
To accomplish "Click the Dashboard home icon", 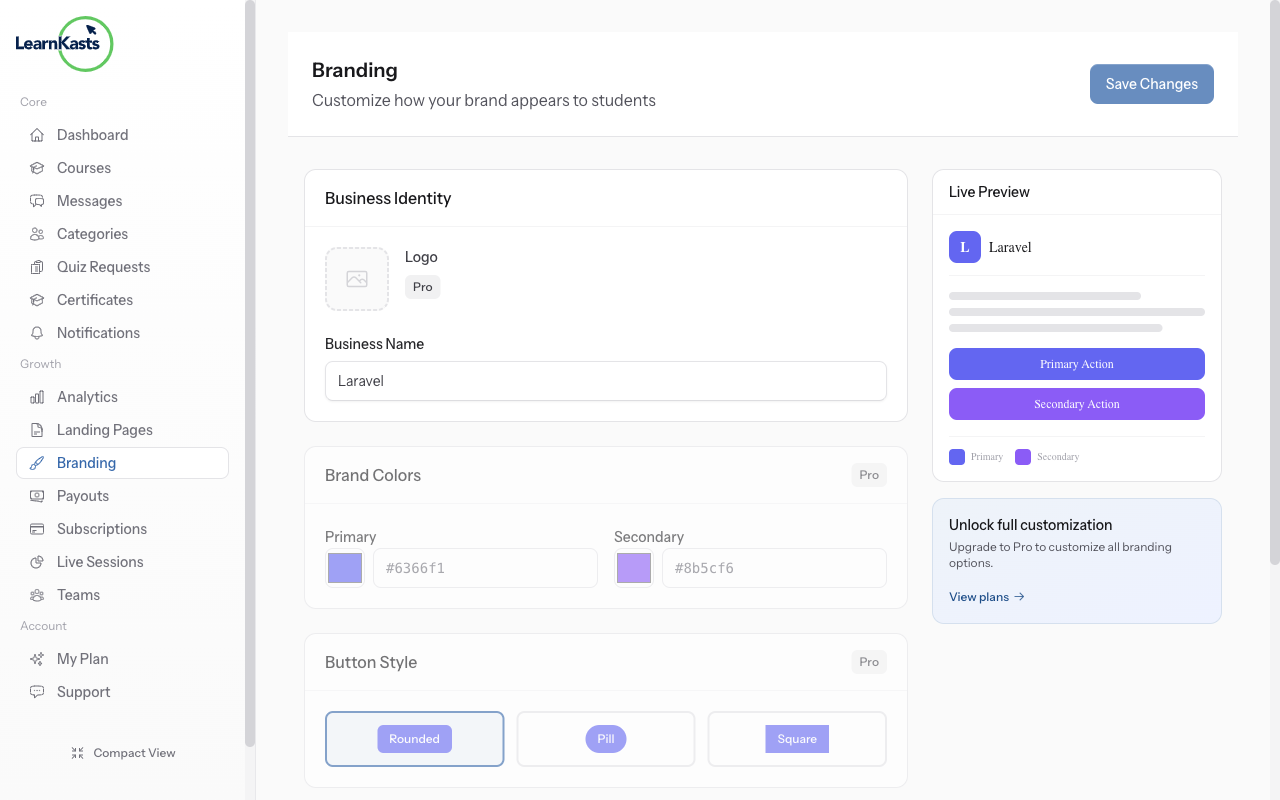I will click(x=37, y=134).
